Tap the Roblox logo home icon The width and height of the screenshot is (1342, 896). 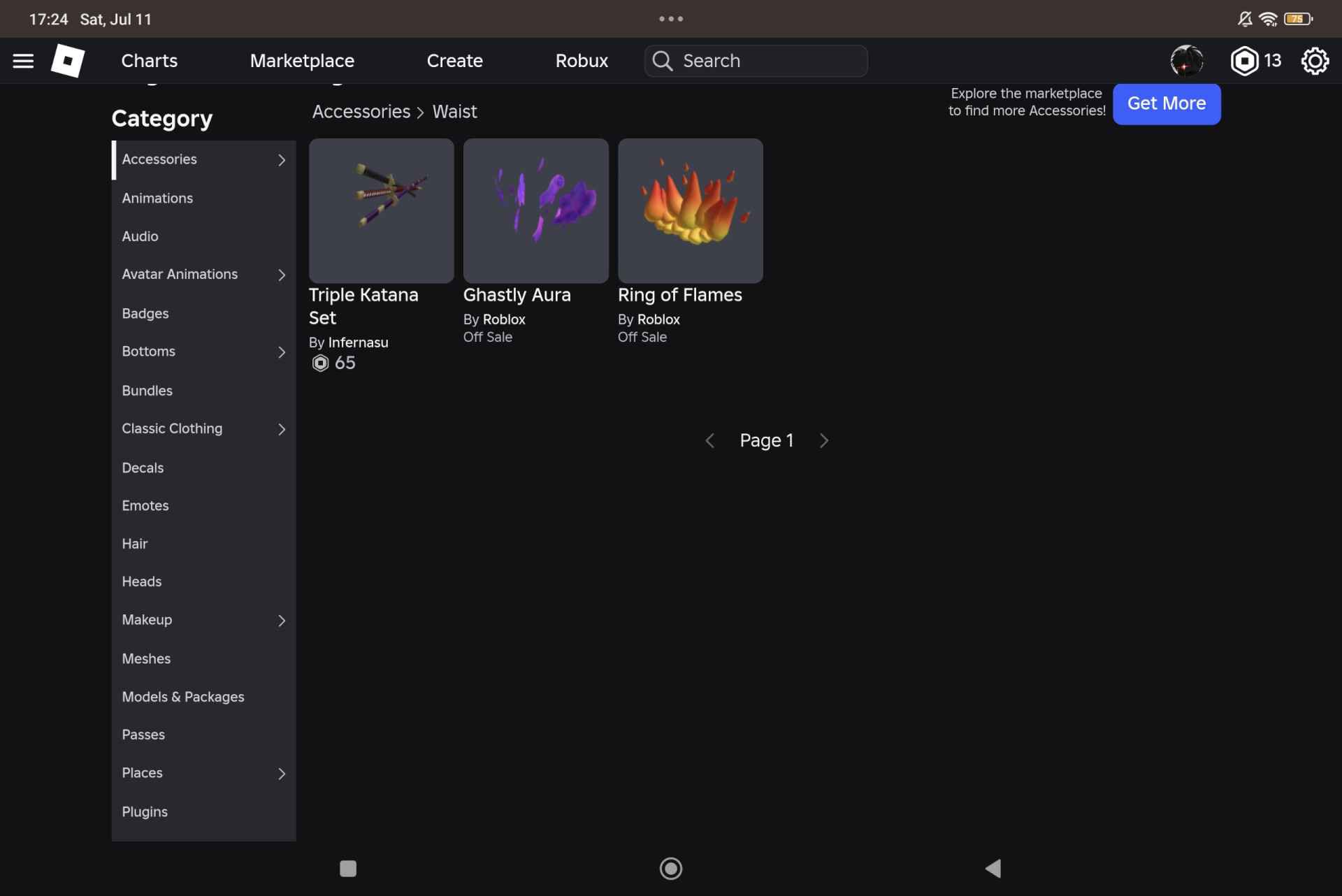(x=68, y=61)
